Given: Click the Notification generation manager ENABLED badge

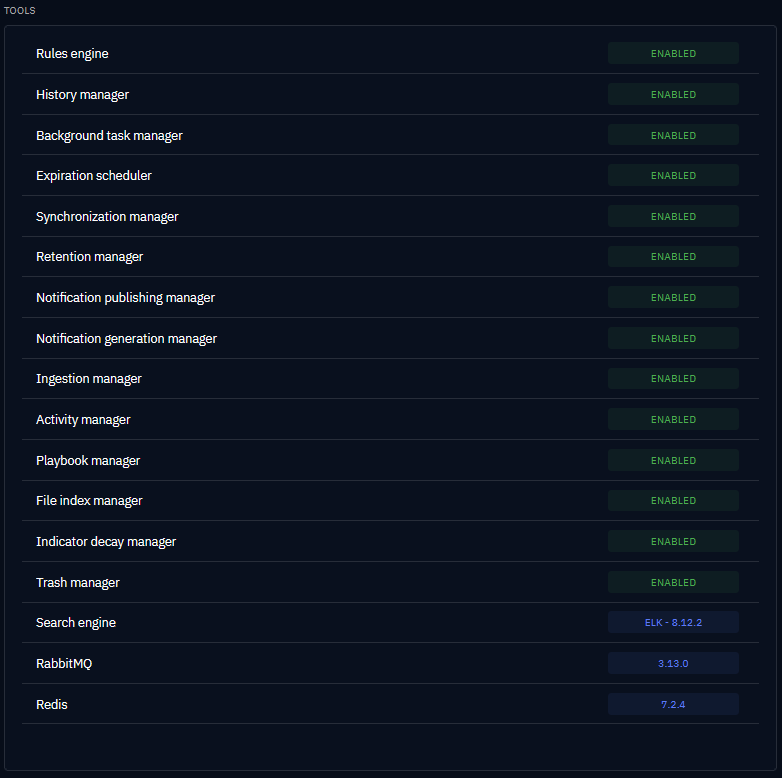Looking at the screenshot, I should coord(673,338).
